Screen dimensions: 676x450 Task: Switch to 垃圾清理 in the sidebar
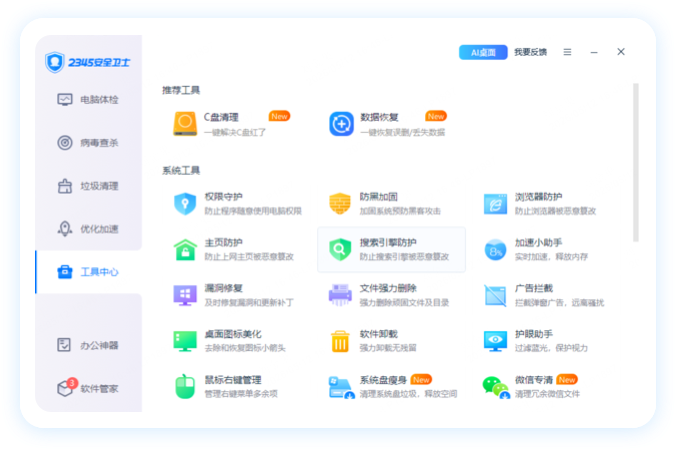pyautogui.click(x=89, y=186)
